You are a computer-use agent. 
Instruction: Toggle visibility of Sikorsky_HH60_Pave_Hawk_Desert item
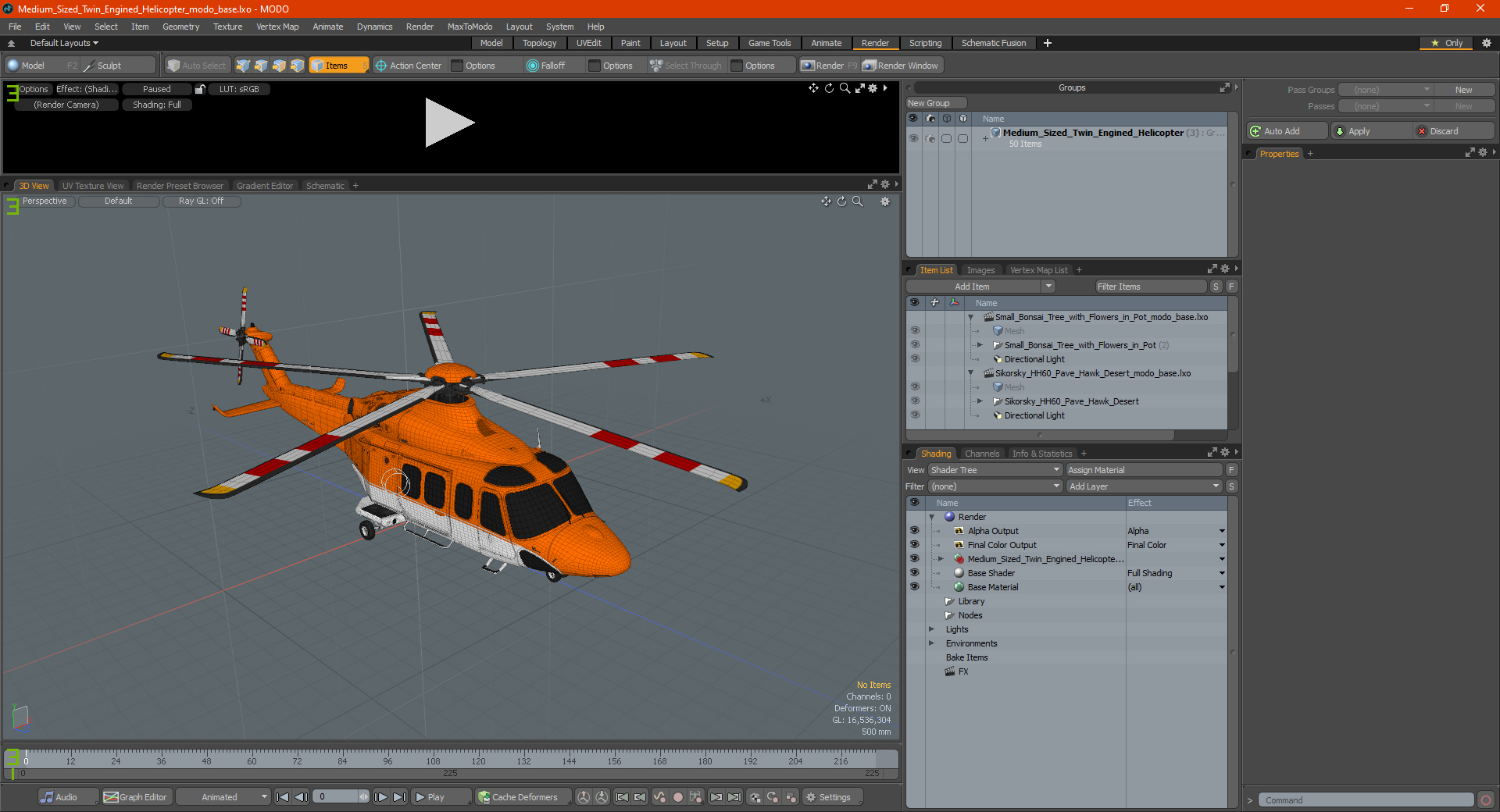coord(915,401)
